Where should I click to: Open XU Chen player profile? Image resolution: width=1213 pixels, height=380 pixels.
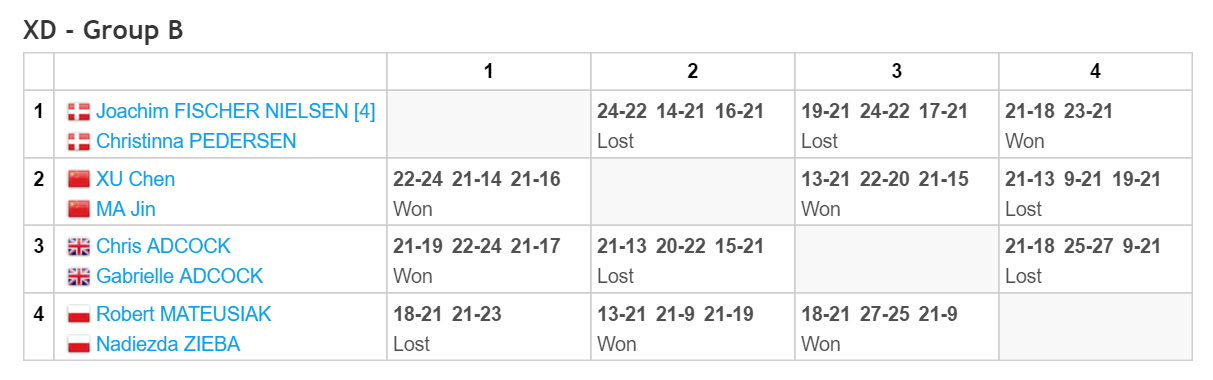click(135, 180)
